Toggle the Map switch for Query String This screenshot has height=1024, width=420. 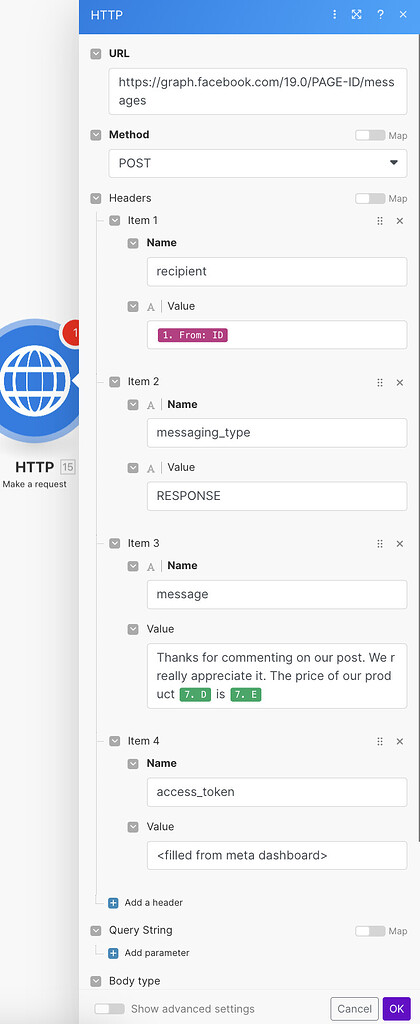click(370, 931)
